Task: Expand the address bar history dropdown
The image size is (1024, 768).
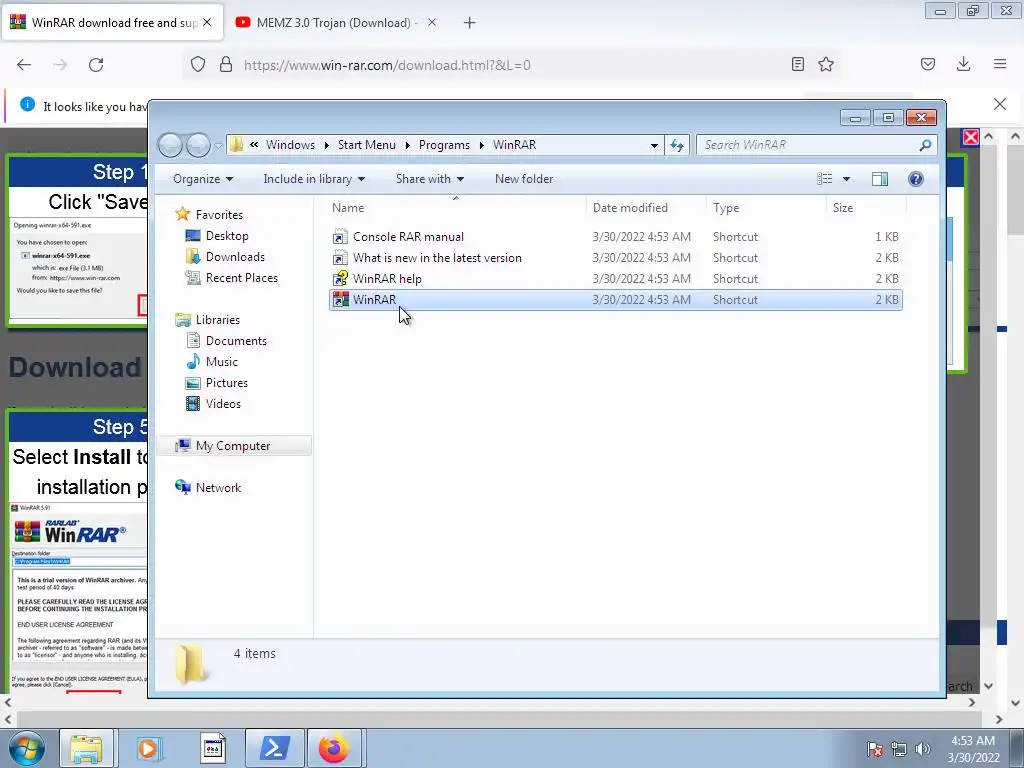Action: click(654, 146)
